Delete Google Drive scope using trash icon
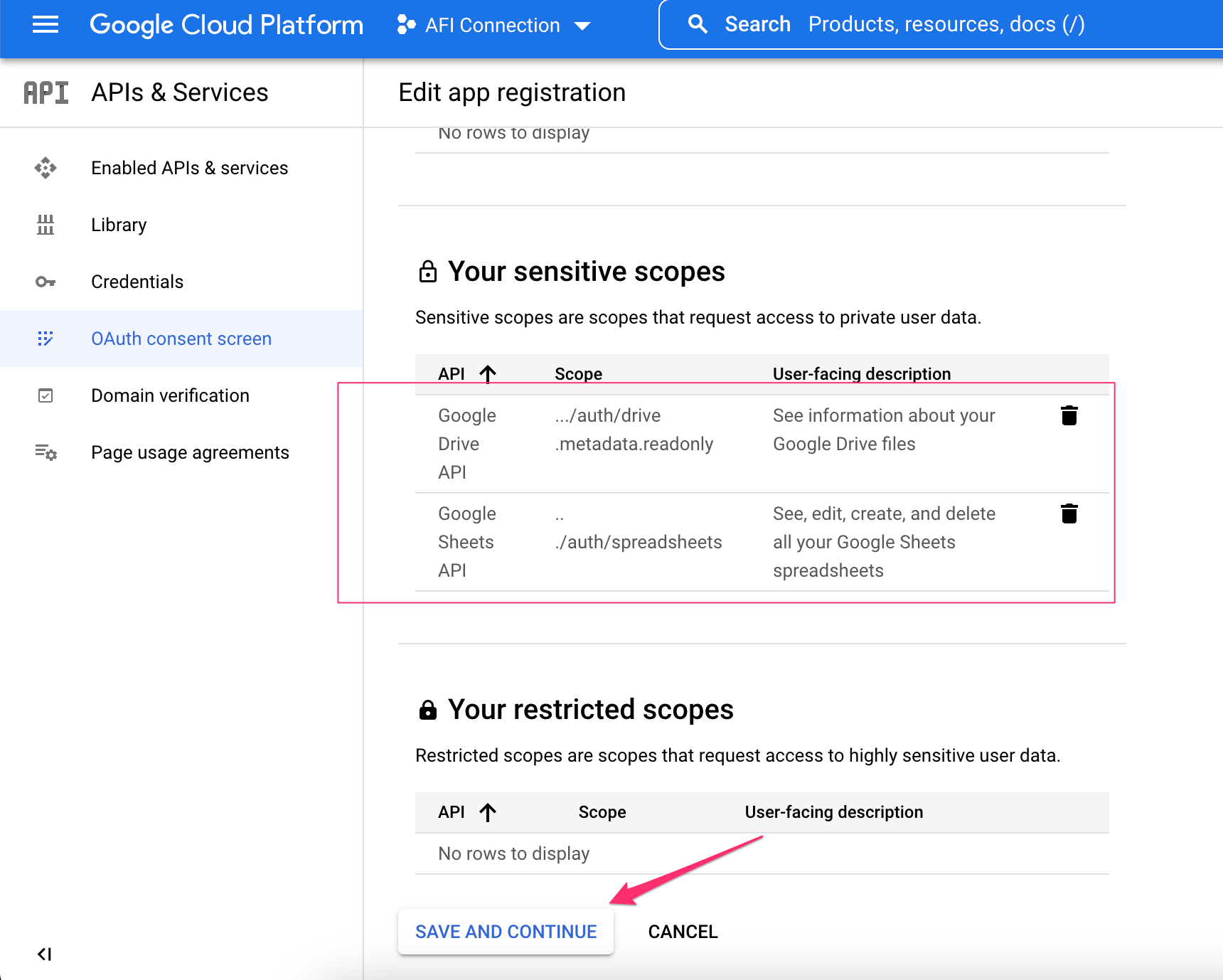This screenshot has width=1223, height=980. (x=1069, y=415)
